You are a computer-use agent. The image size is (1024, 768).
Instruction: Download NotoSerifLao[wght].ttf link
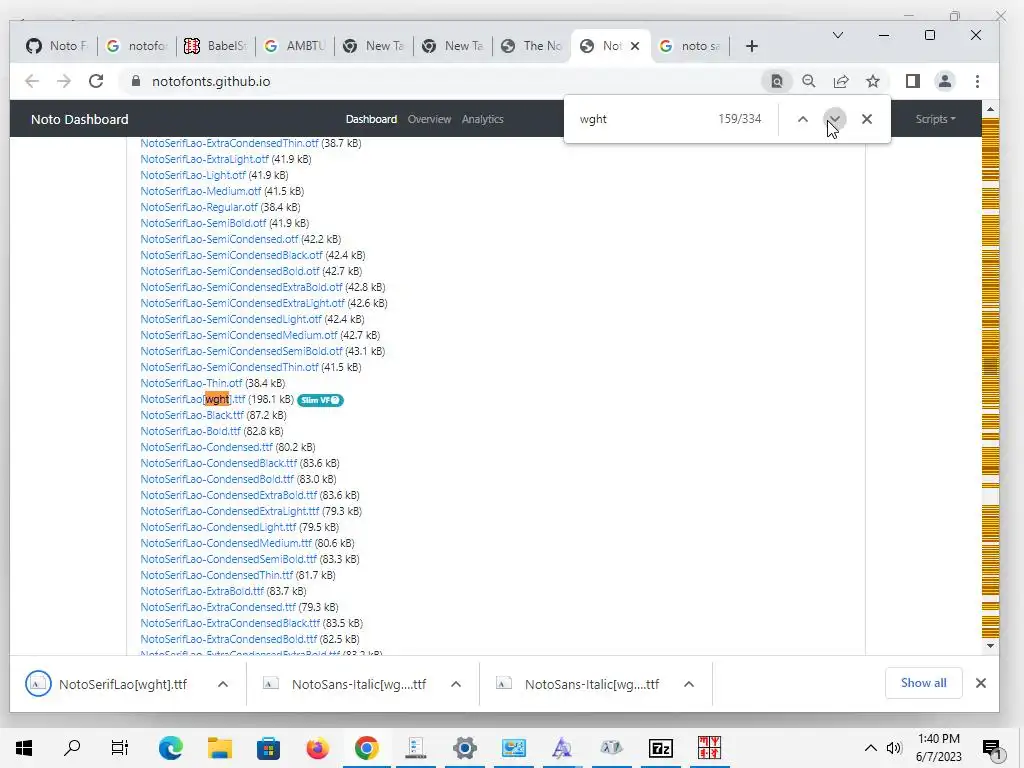(x=193, y=399)
